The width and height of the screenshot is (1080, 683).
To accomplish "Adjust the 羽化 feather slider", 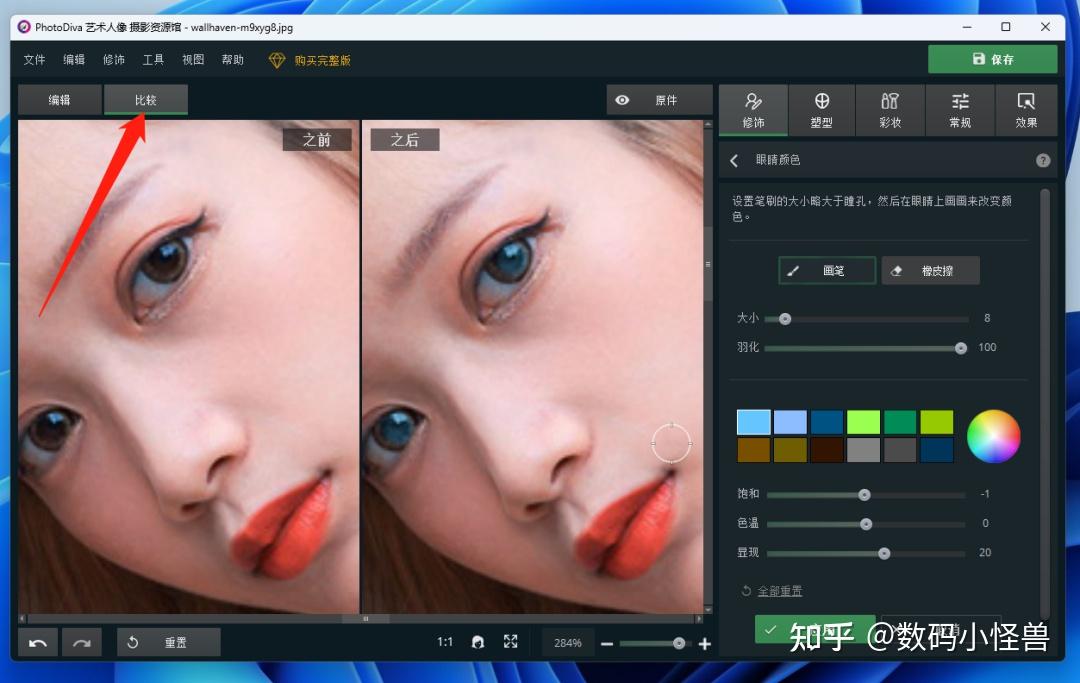I will click(x=866, y=348).
